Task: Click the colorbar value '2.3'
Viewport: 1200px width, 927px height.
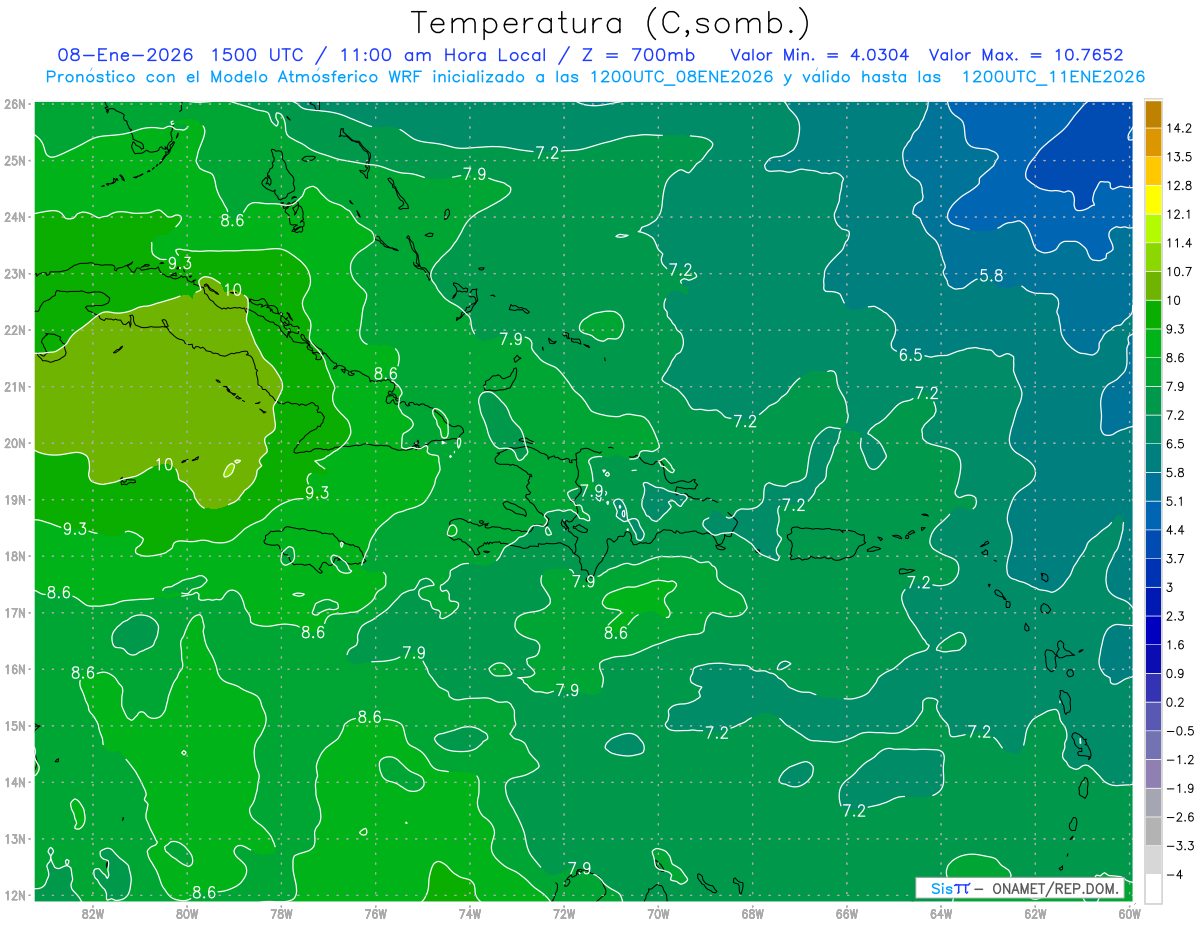Action: coord(1175,615)
